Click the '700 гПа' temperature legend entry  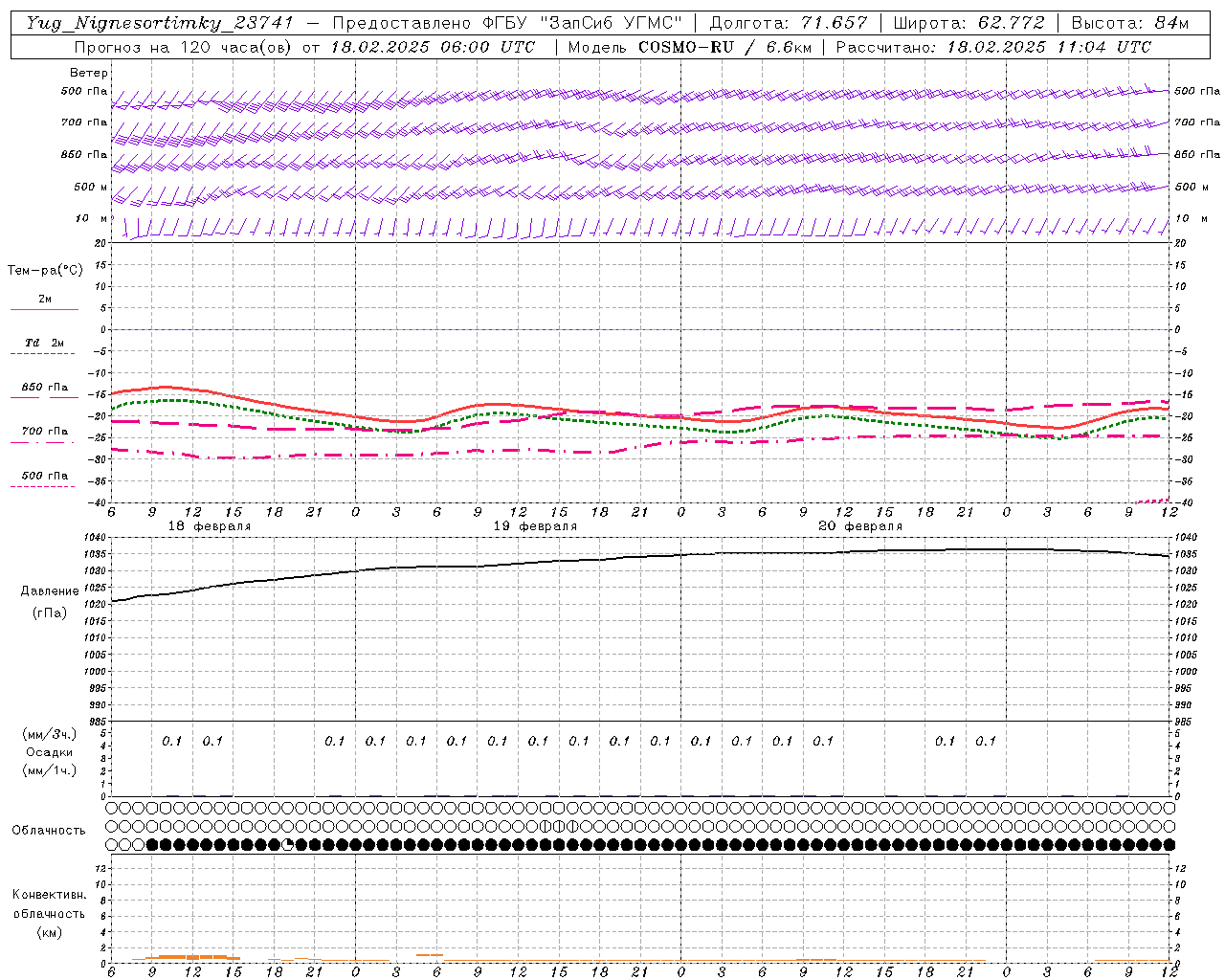[x=45, y=432]
